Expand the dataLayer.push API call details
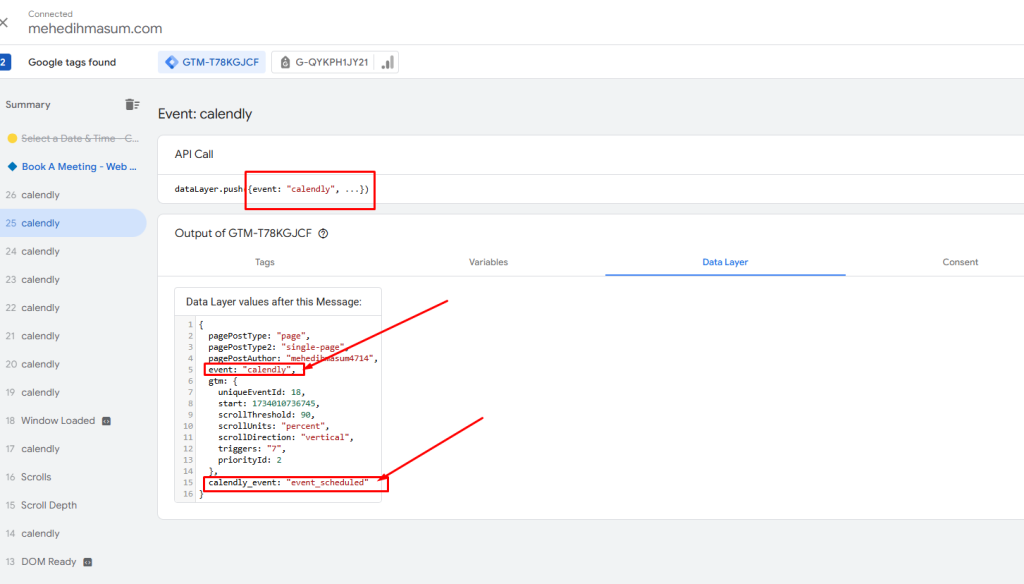Viewport: 1024px width, 584px height. coord(272,189)
